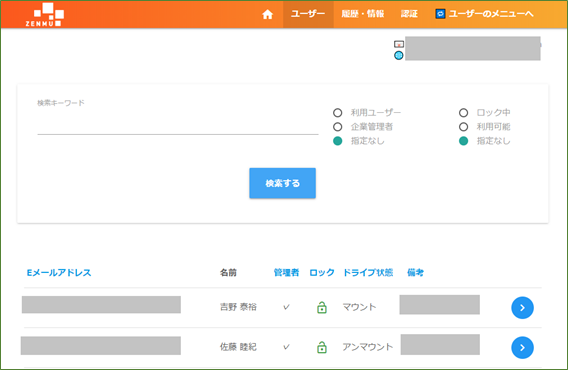Open the 認証 tab

pos(409,14)
